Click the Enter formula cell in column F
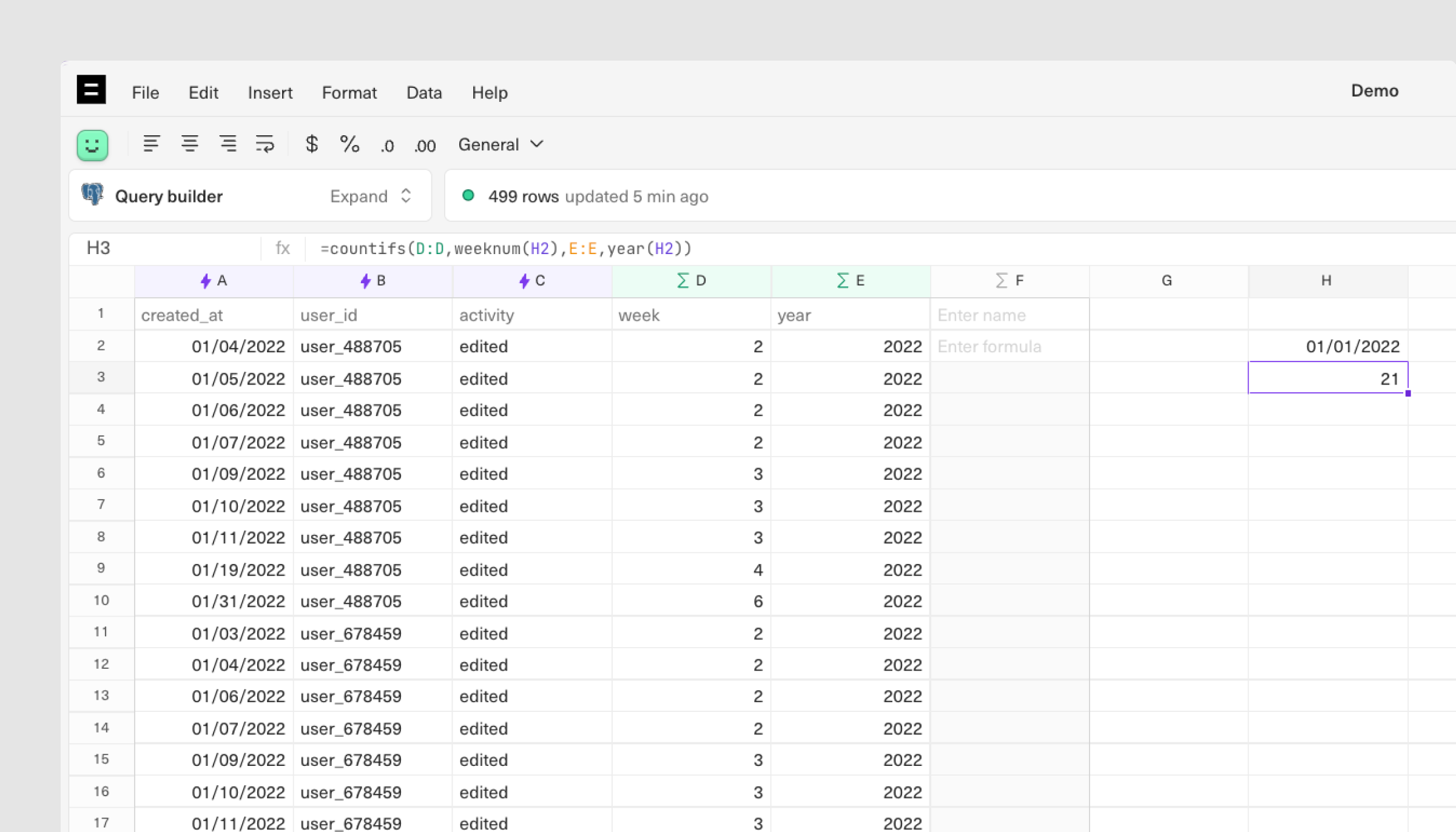This screenshot has width=1456, height=832. click(1009, 347)
